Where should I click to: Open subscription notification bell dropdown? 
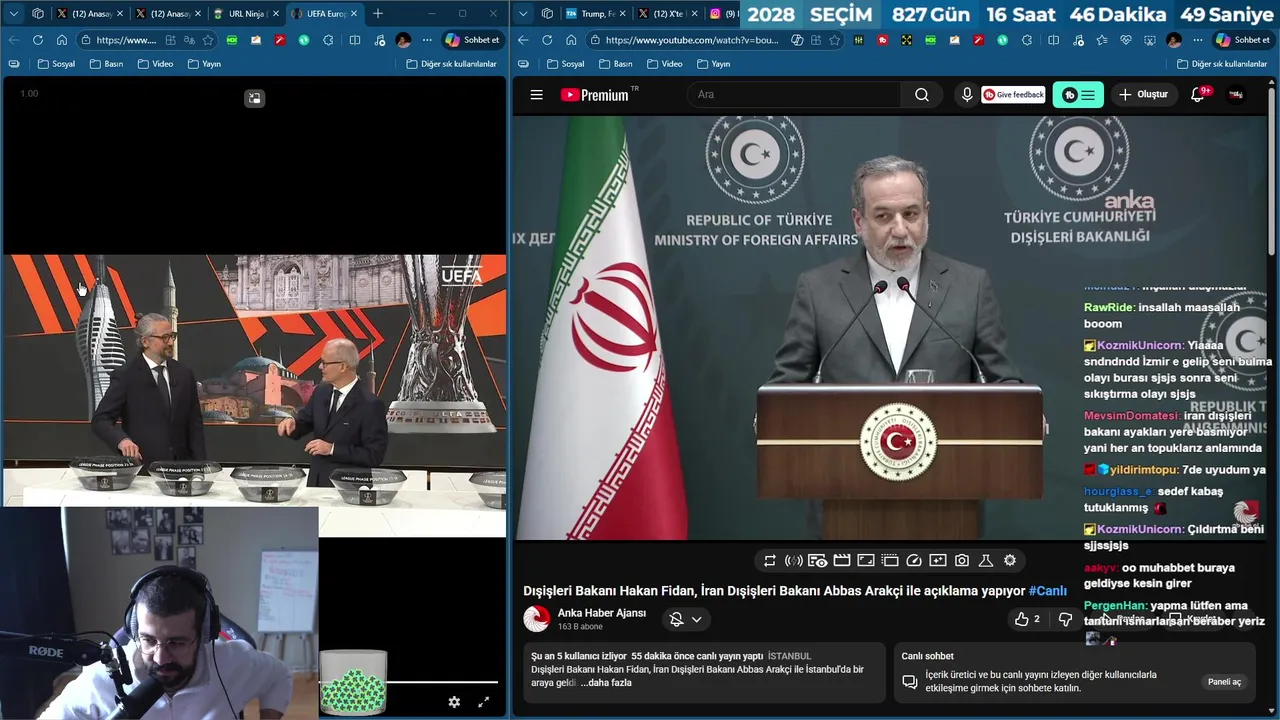(x=686, y=619)
